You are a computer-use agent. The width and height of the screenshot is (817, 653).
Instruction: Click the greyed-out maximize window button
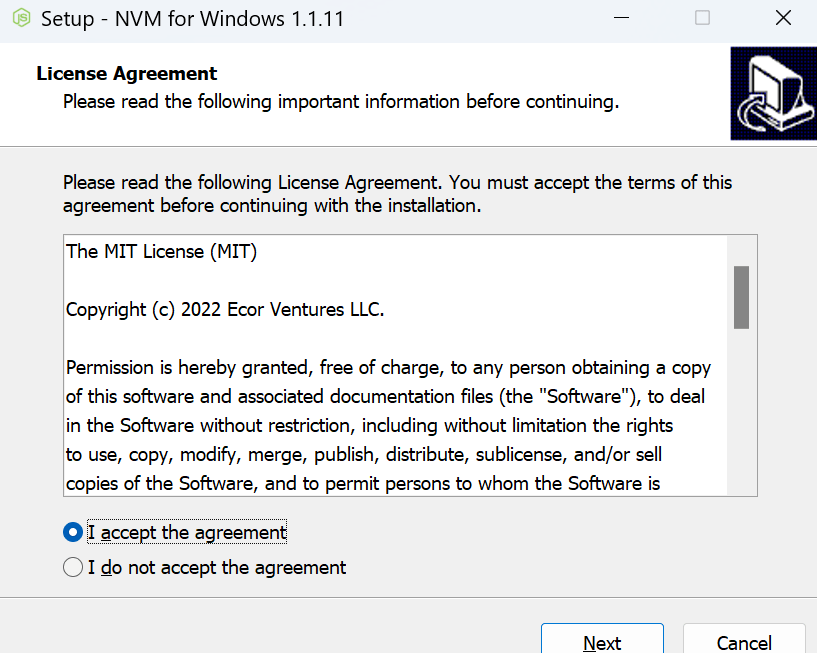pyautogui.click(x=702, y=18)
